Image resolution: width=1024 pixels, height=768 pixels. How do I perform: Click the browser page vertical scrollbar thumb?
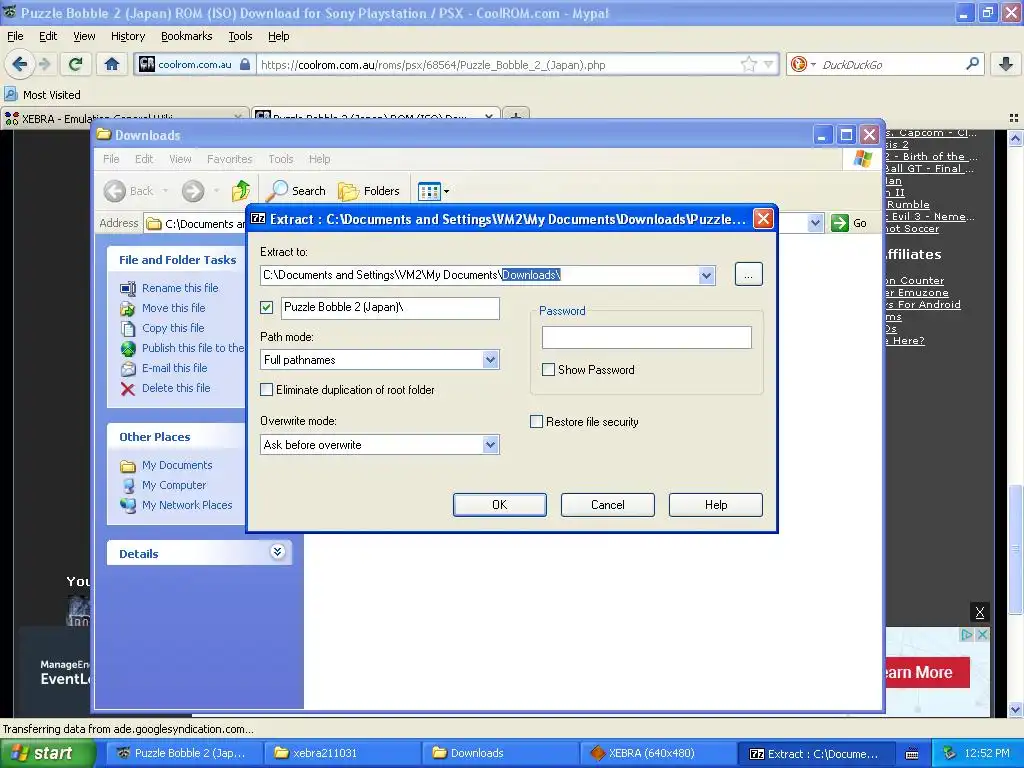click(x=1015, y=549)
